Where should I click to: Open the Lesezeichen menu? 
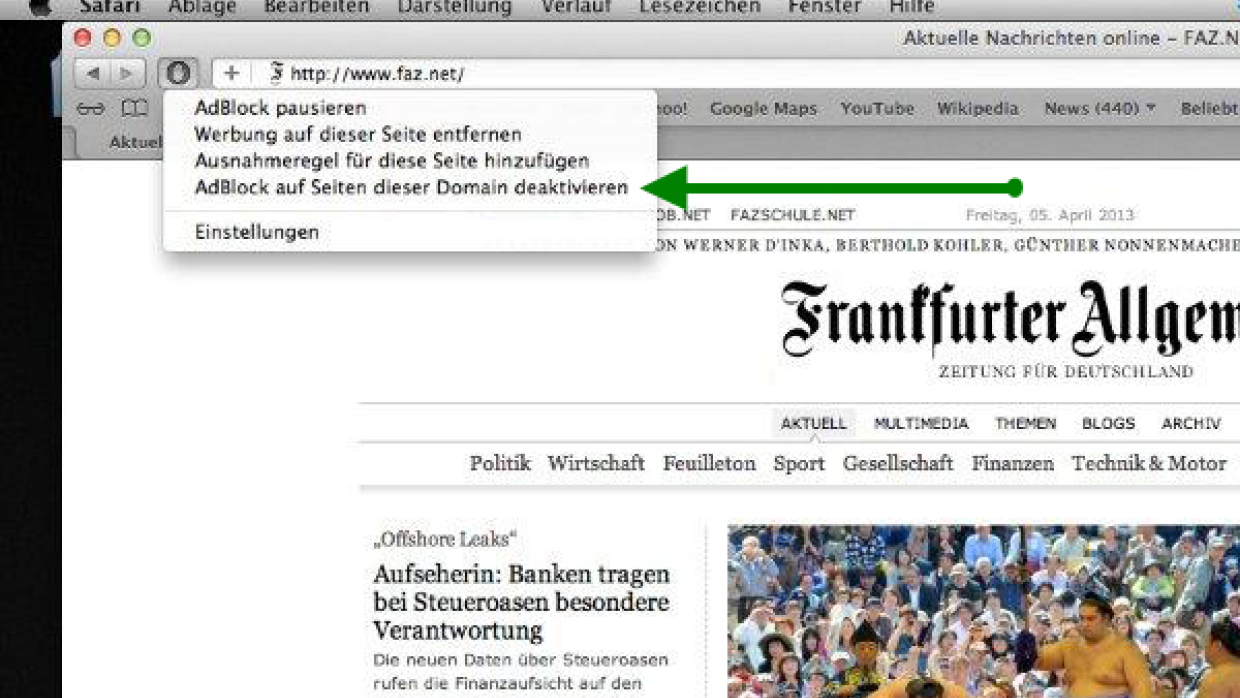click(699, 7)
